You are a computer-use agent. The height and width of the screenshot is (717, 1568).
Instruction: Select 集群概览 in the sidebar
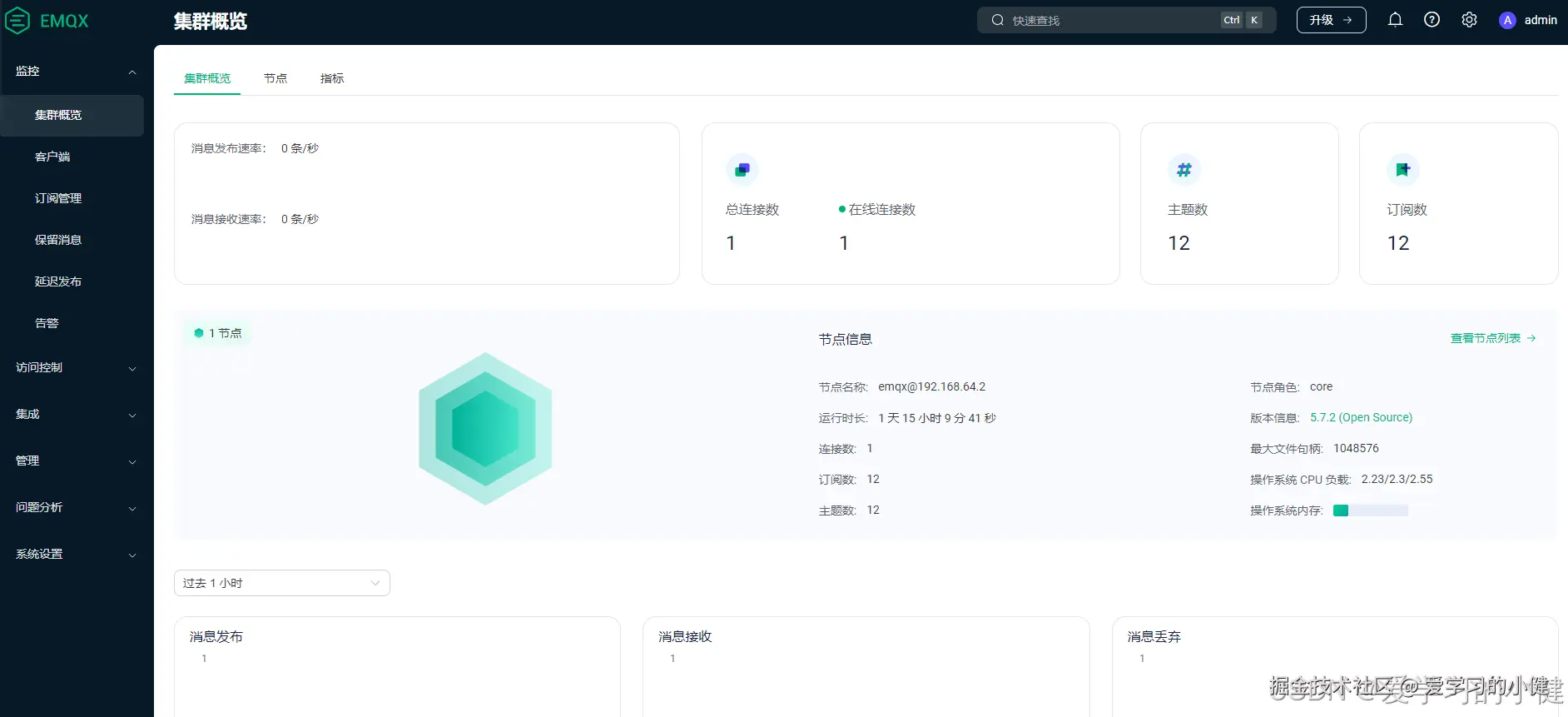tap(72, 115)
